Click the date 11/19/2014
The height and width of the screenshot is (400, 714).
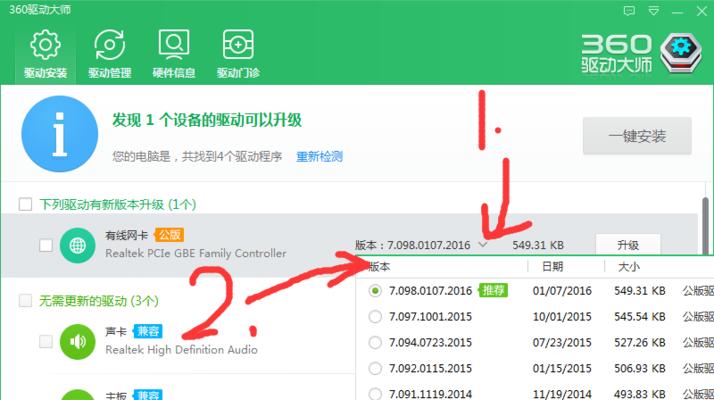tap(562, 394)
